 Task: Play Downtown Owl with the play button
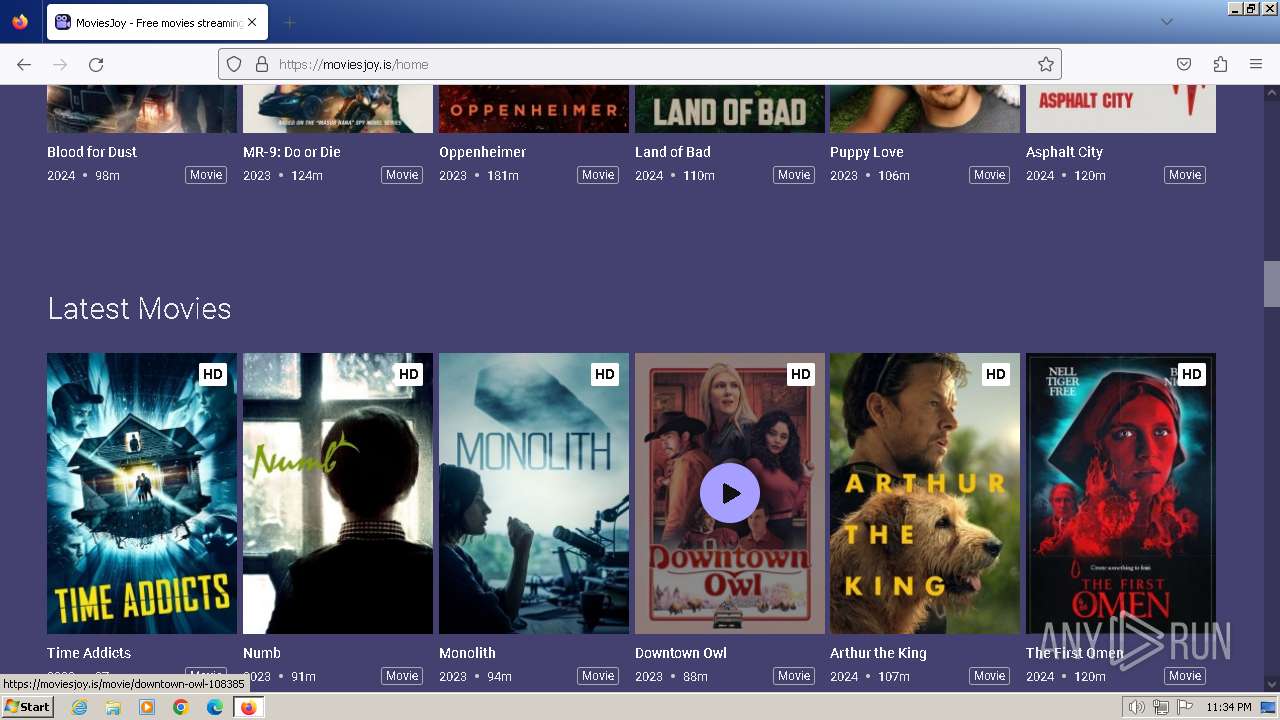[730, 493]
